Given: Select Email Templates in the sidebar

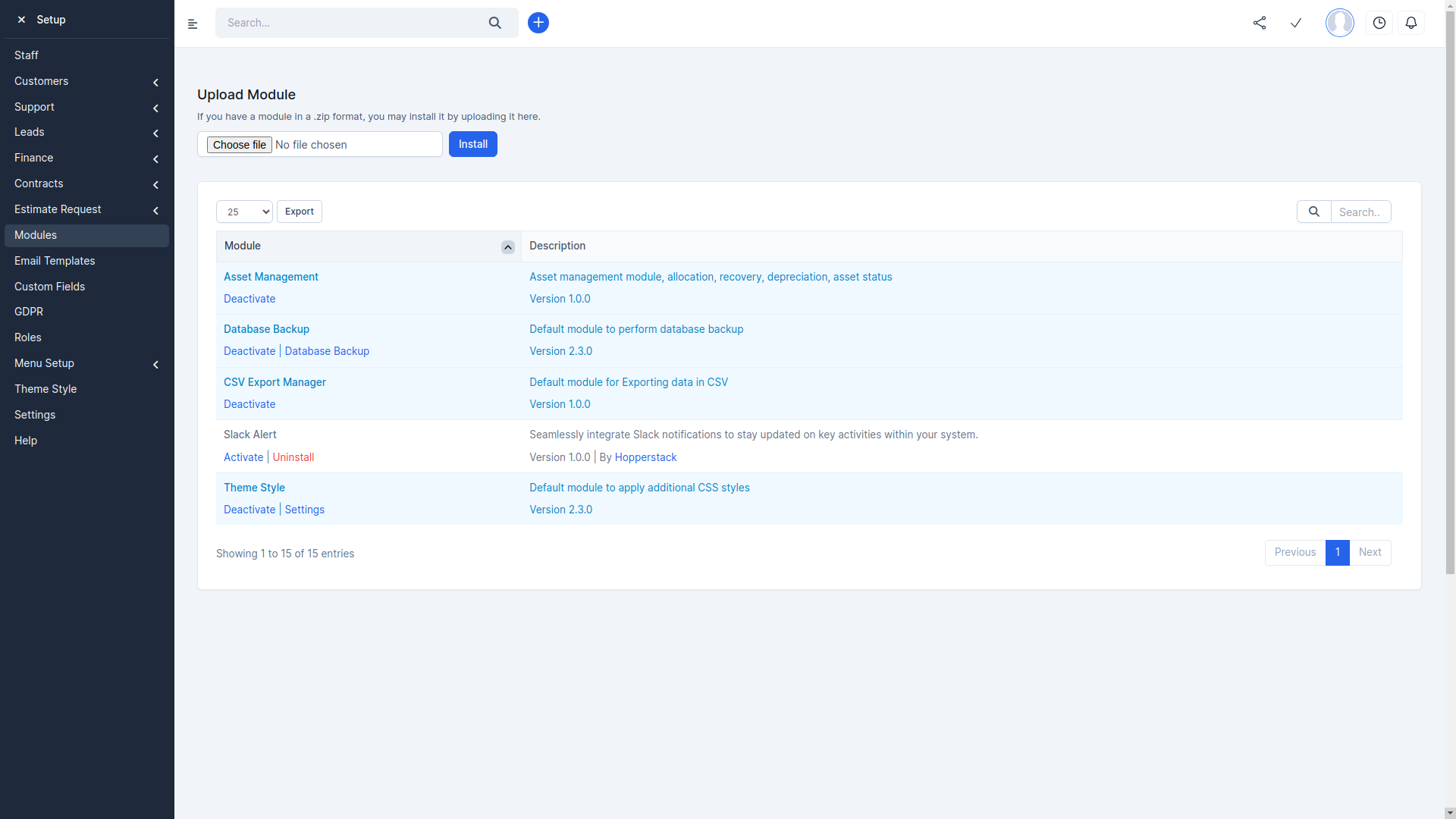Looking at the screenshot, I should (54, 261).
